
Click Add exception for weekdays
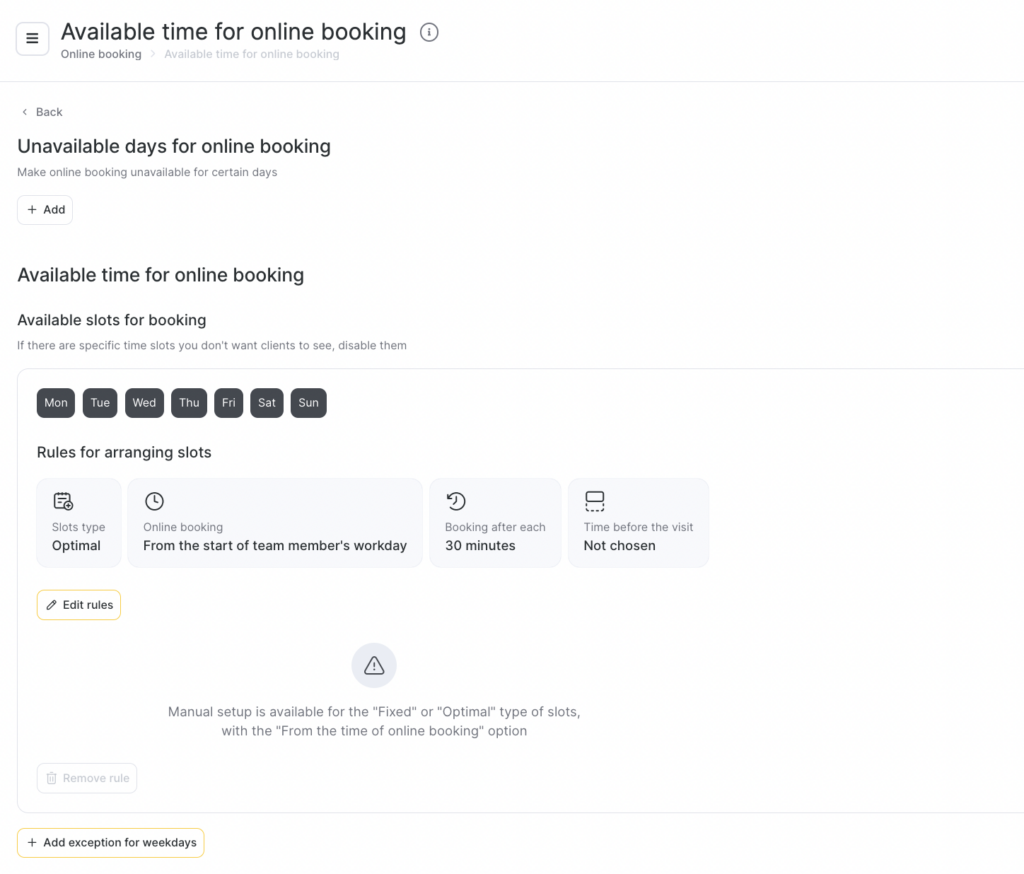click(110, 843)
